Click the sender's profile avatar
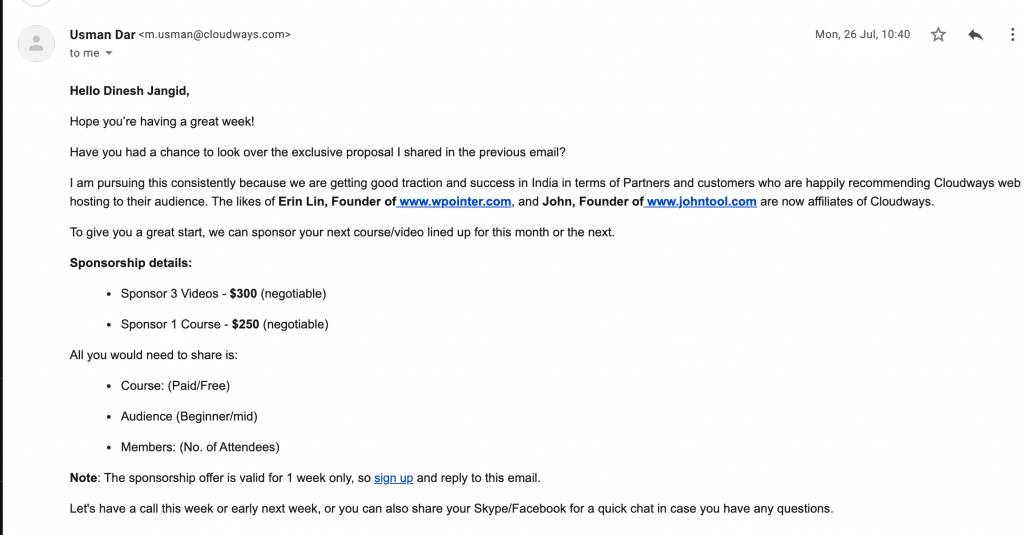Screen dimensions: 1024x535 point(37,43)
